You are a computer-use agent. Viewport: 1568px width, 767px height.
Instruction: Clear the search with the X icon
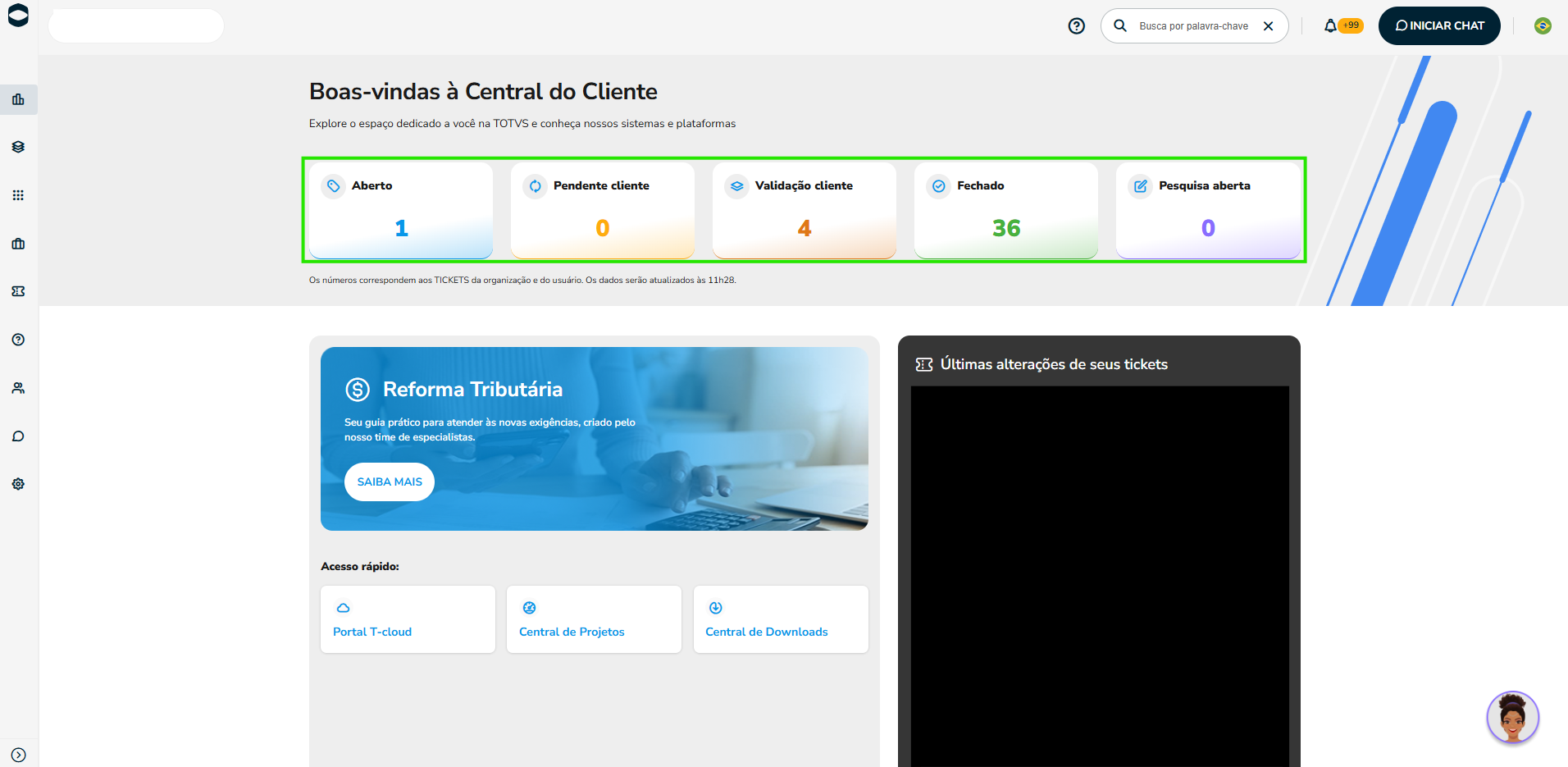tap(1268, 26)
